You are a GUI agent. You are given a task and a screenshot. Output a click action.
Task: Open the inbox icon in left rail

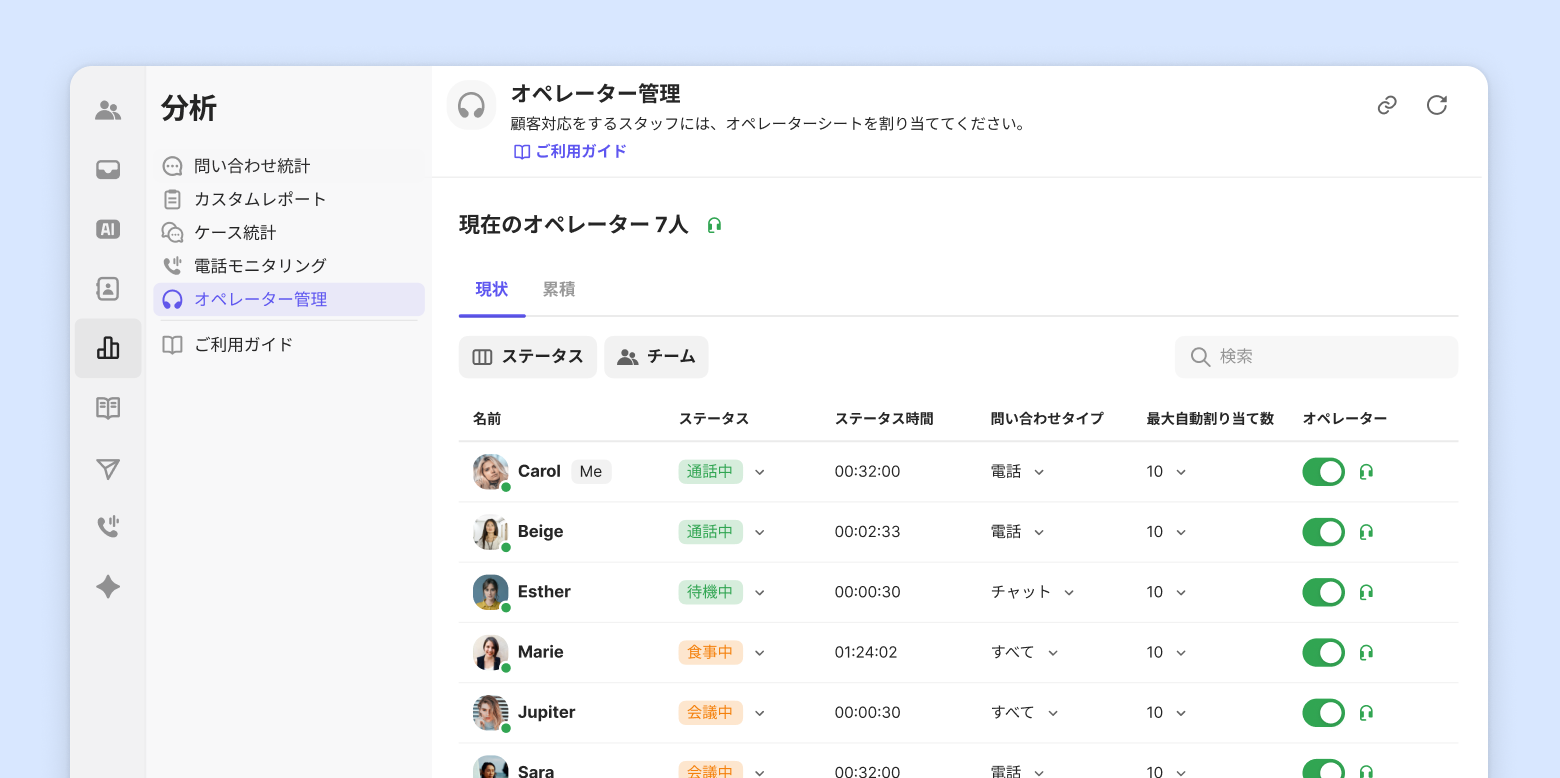[x=108, y=170]
